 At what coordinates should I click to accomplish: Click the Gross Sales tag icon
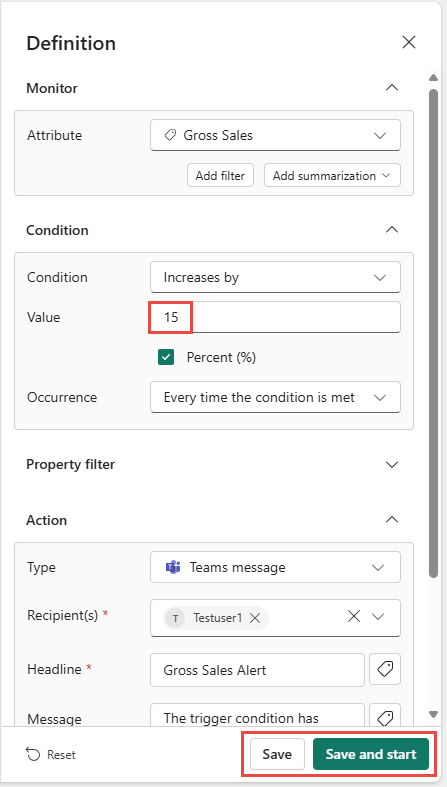[x=170, y=135]
